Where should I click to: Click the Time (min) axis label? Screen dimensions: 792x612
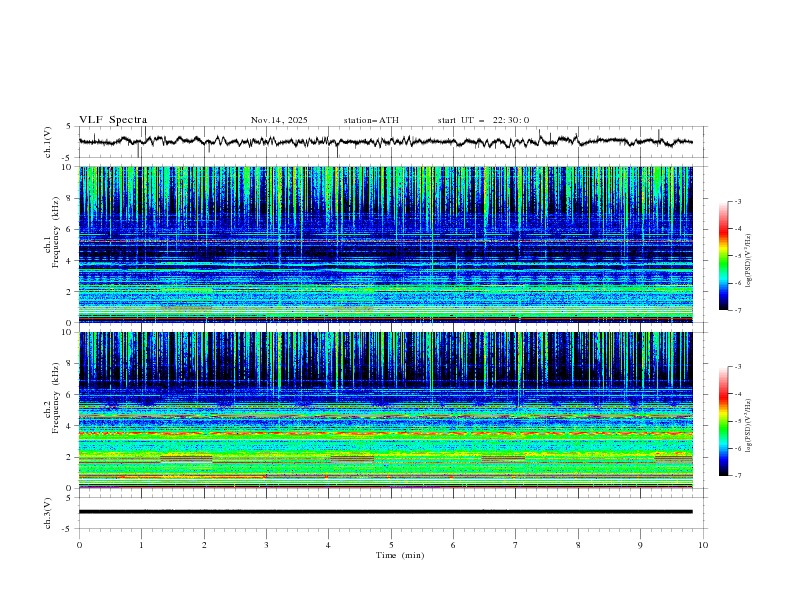pos(399,555)
